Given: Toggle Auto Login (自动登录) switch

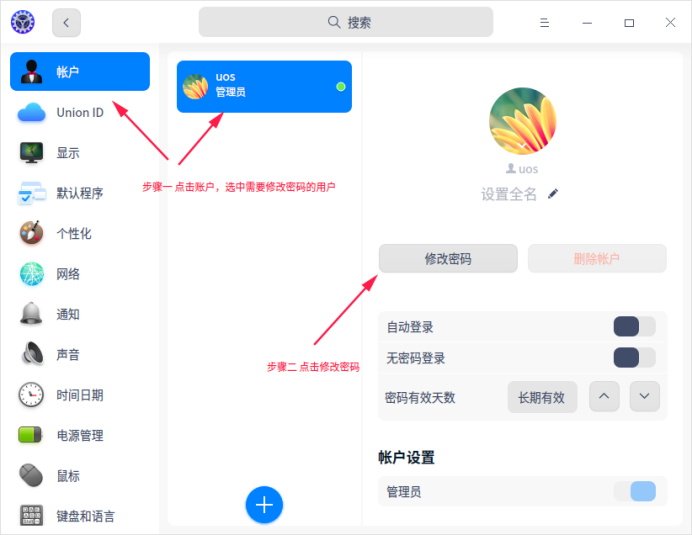Looking at the screenshot, I should click(634, 327).
